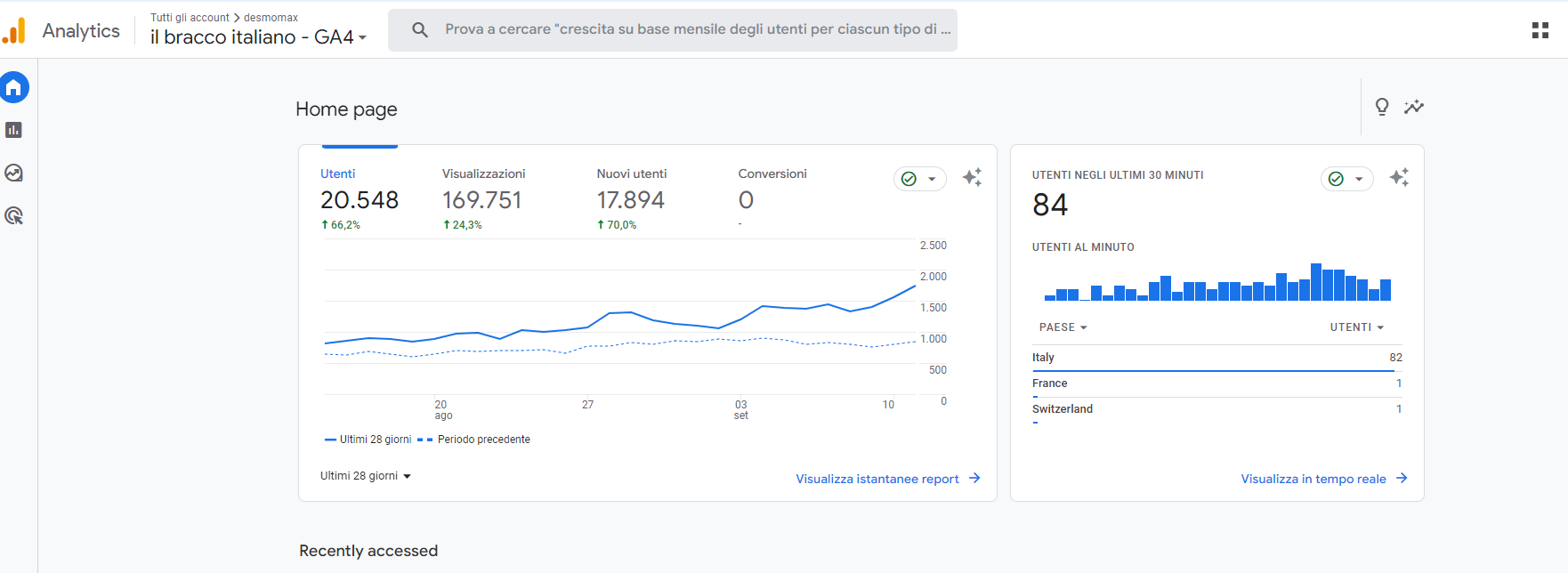Open the Reports icon in sidebar

click(x=14, y=130)
